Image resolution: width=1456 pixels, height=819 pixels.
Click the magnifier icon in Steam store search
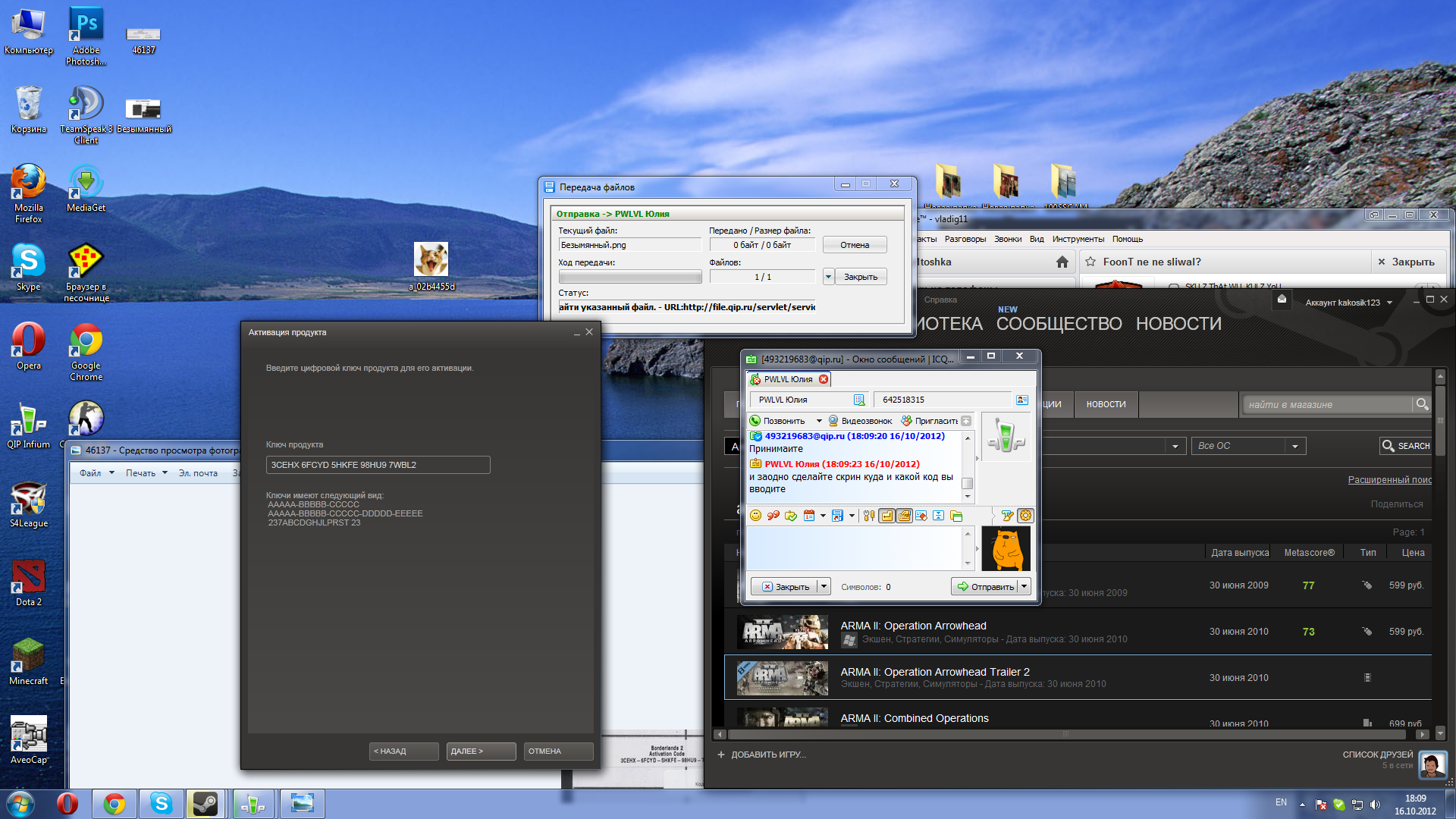click(1422, 404)
